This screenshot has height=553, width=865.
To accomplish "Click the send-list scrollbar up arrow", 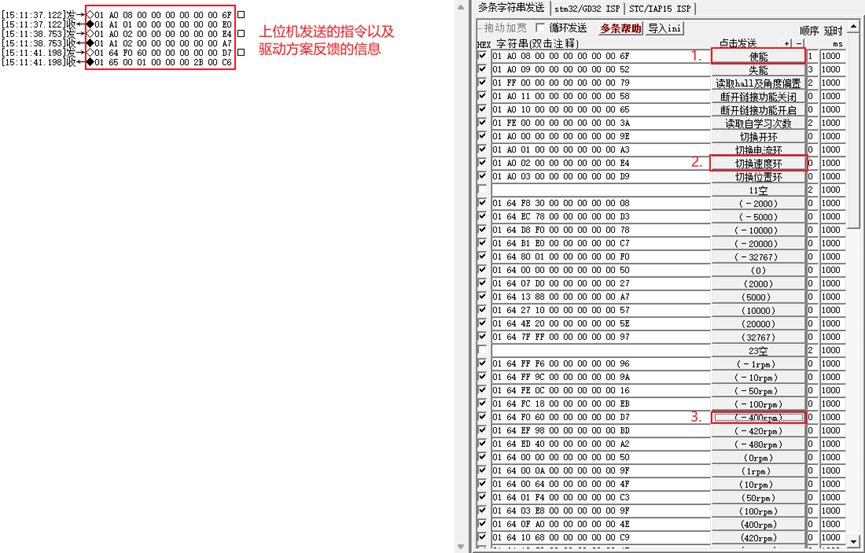I will tap(853, 25).
